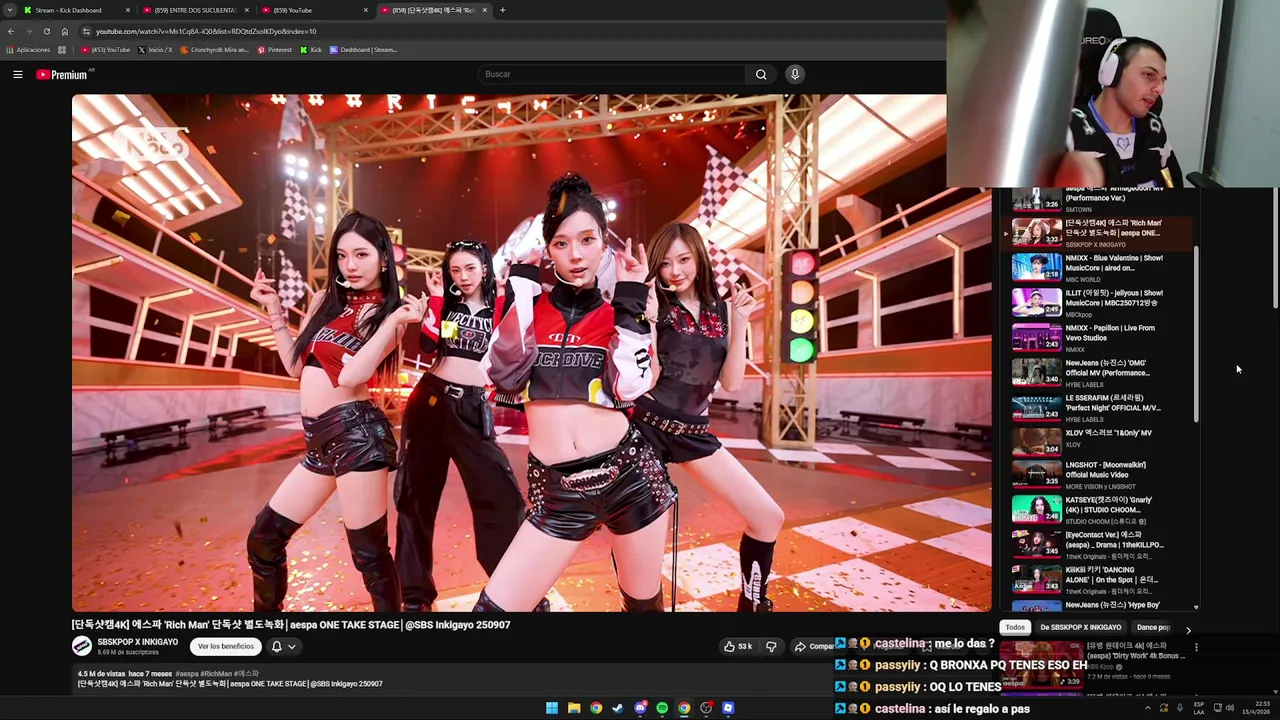Open Aplicaciones bookmark shortcut
The height and width of the screenshot is (720, 1280).
(28, 50)
